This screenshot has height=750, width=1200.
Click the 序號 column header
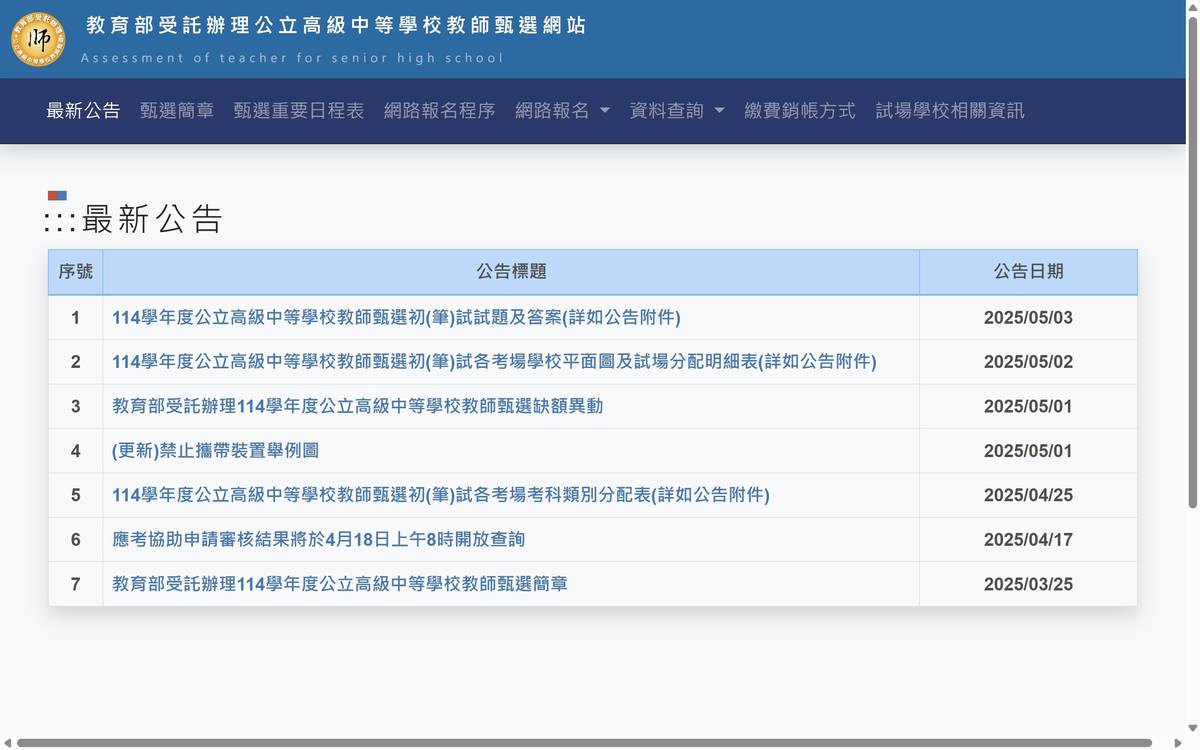75,272
